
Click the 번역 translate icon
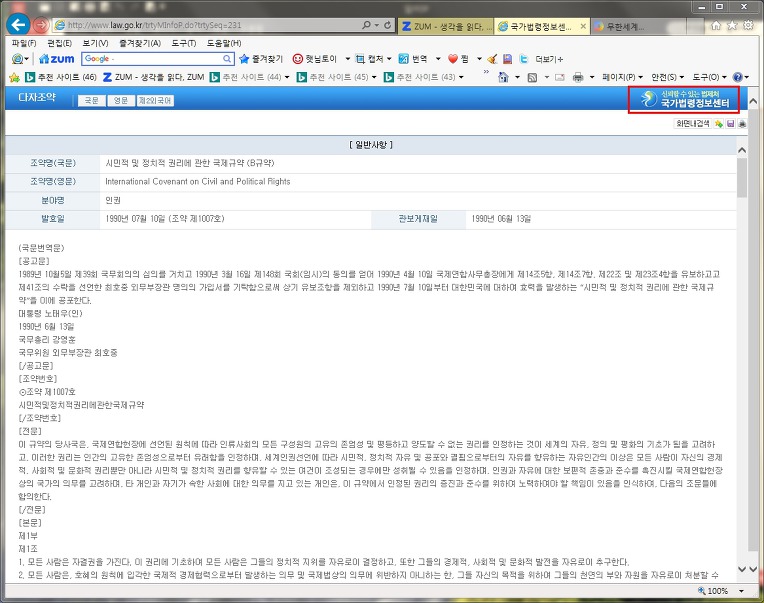click(403, 59)
